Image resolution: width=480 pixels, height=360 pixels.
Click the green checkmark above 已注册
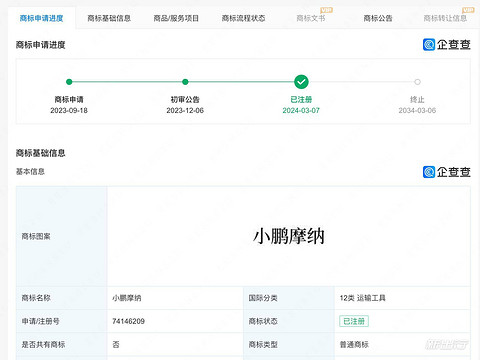(301, 82)
